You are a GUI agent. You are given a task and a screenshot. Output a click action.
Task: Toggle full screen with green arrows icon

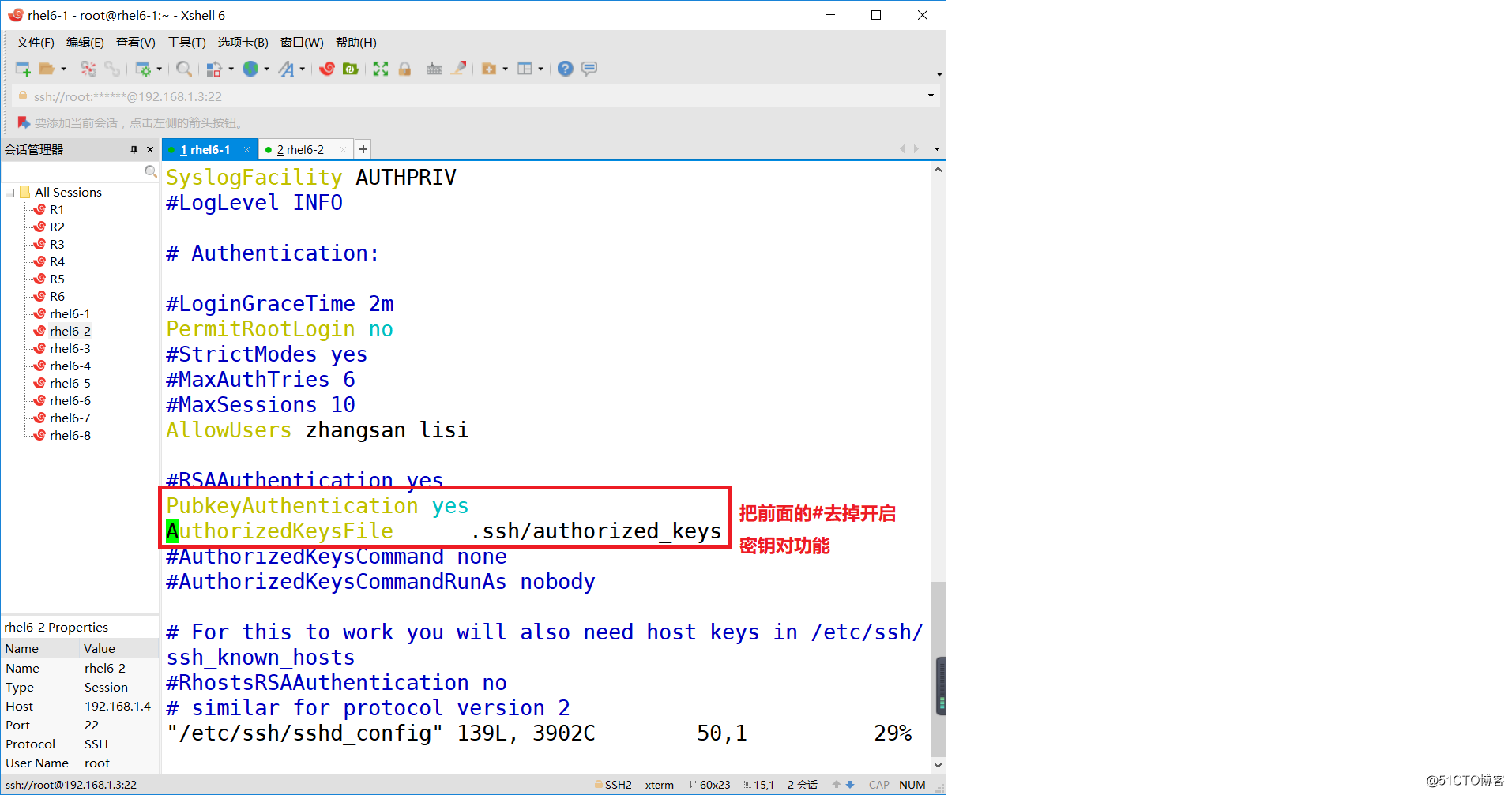pyautogui.click(x=381, y=69)
